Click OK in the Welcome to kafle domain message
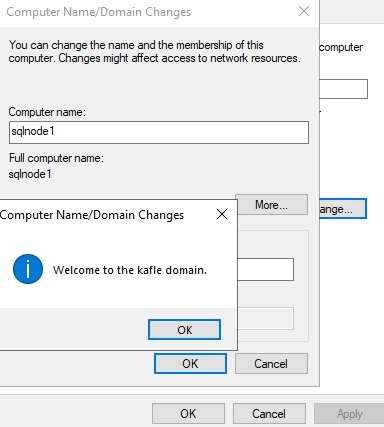Image resolution: width=384 pixels, height=427 pixels. pyautogui.click(x=184, y=330)
